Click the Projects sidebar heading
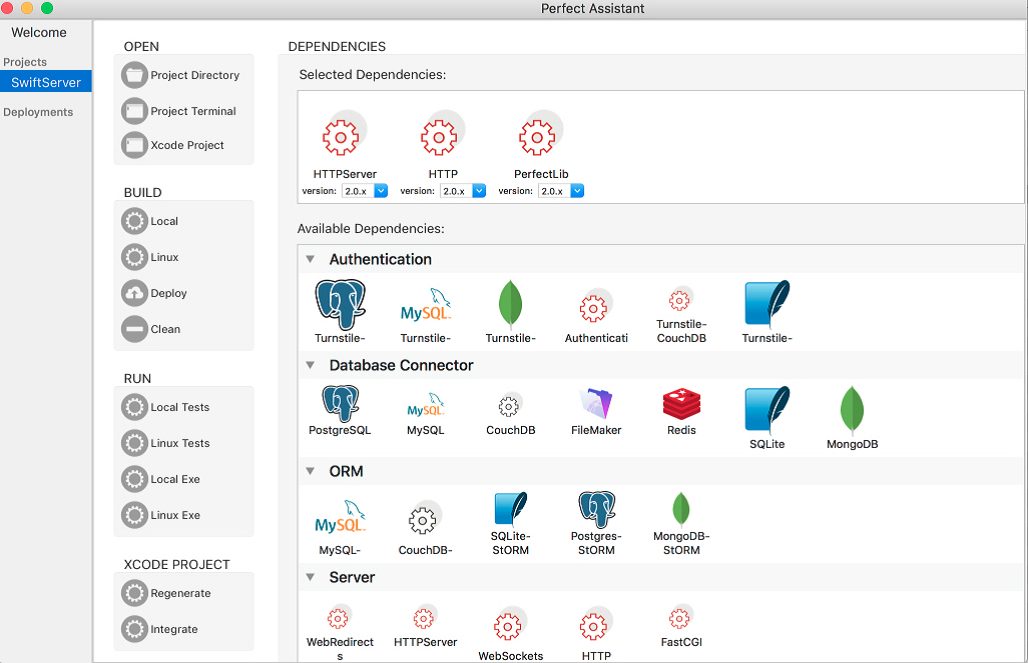 25,62
